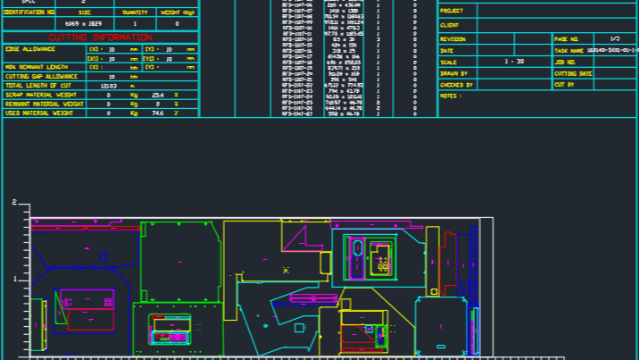Viewport: 640px width, 360px height.
Task: Click the 'CUTTING DATE' label
Action: 573,74
